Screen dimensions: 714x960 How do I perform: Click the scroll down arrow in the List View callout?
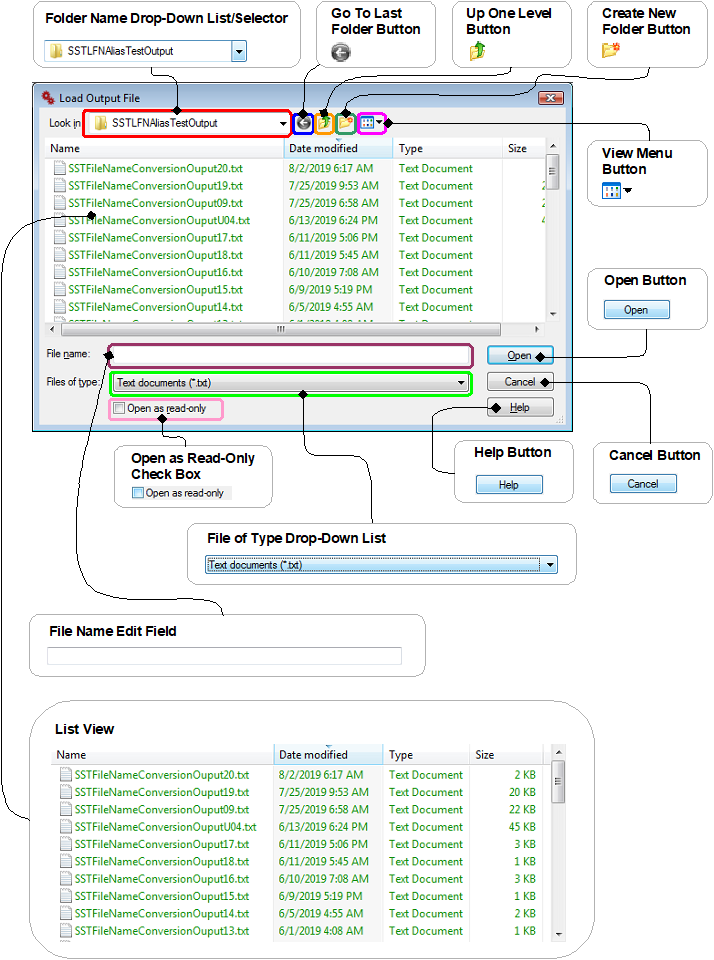(558, 934)
